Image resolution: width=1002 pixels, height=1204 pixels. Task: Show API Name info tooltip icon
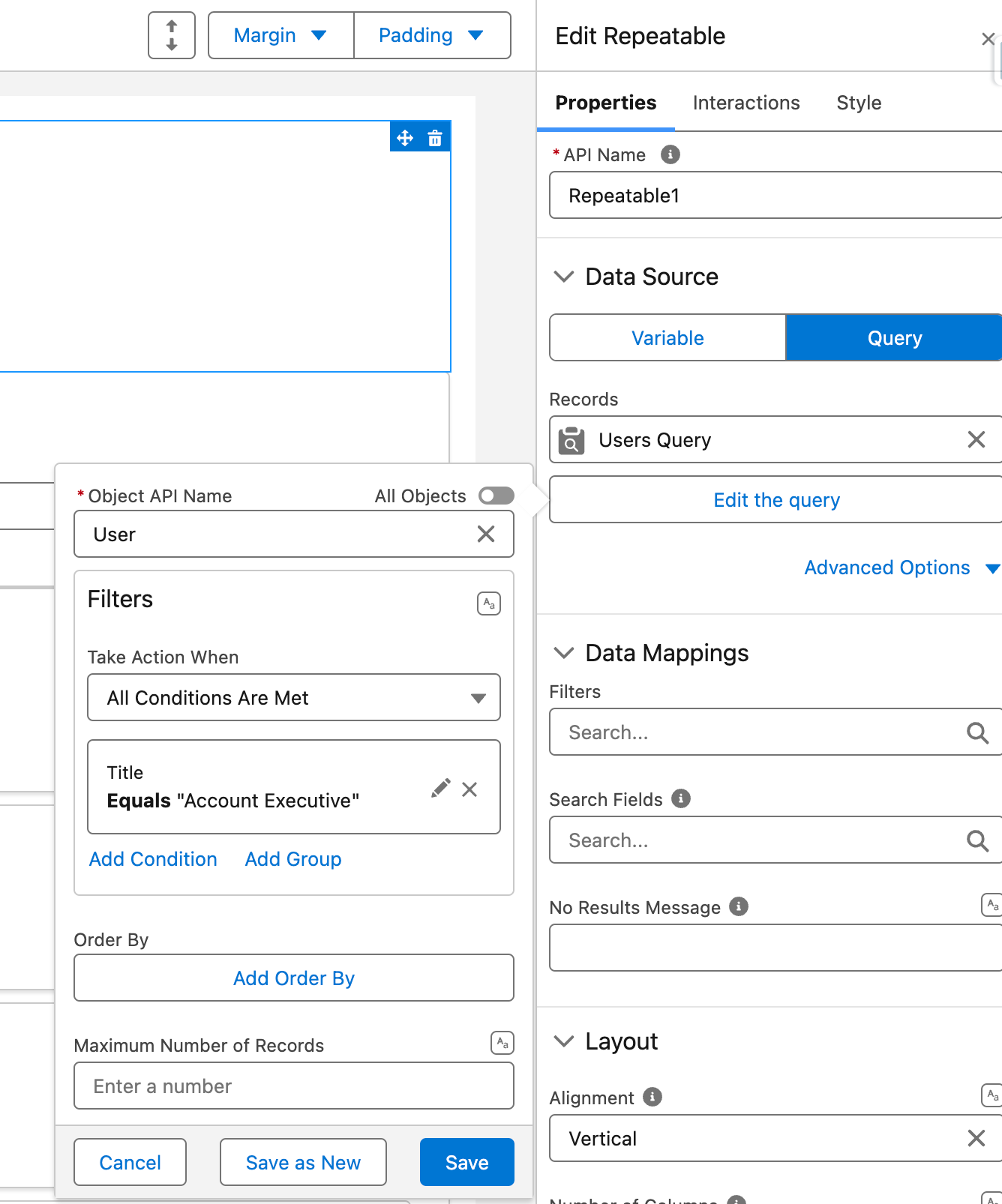pyautogui.click(x=670, y=154)
